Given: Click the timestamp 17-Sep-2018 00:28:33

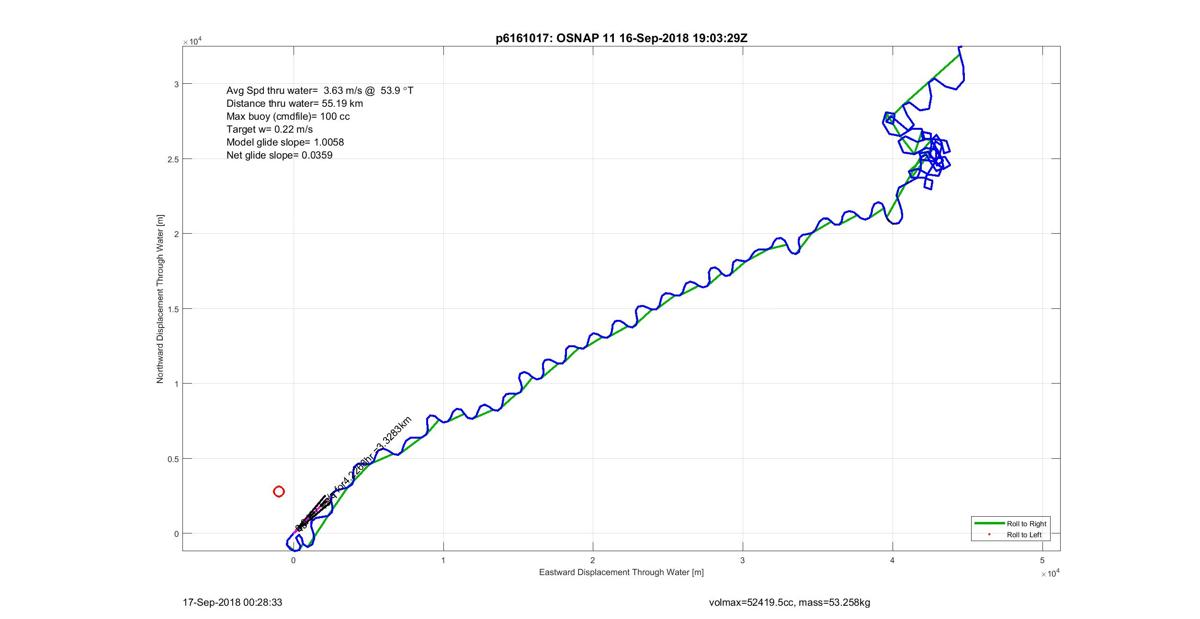Looking at the screenshot, I should tap(232, 603).
